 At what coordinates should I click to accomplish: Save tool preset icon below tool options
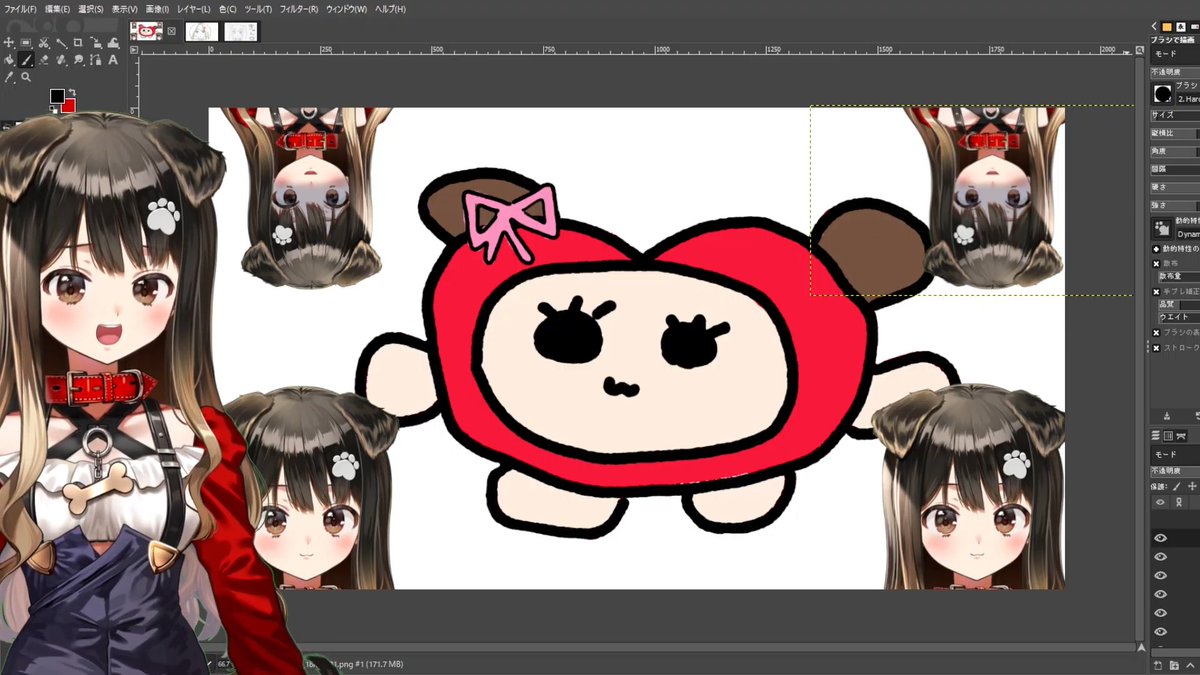pyautogui.click(x=1166, y=416)
